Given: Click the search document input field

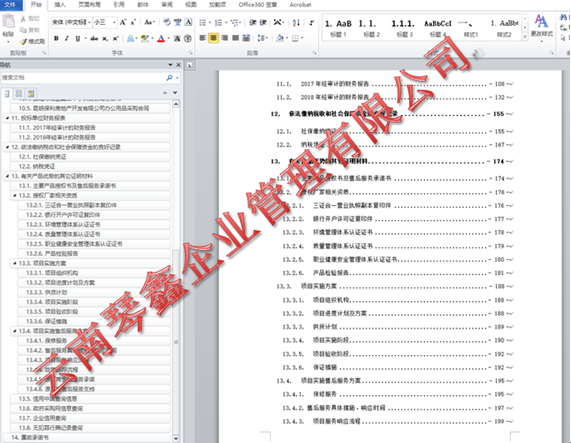Looking at the screenshot, I should [83, 78].
